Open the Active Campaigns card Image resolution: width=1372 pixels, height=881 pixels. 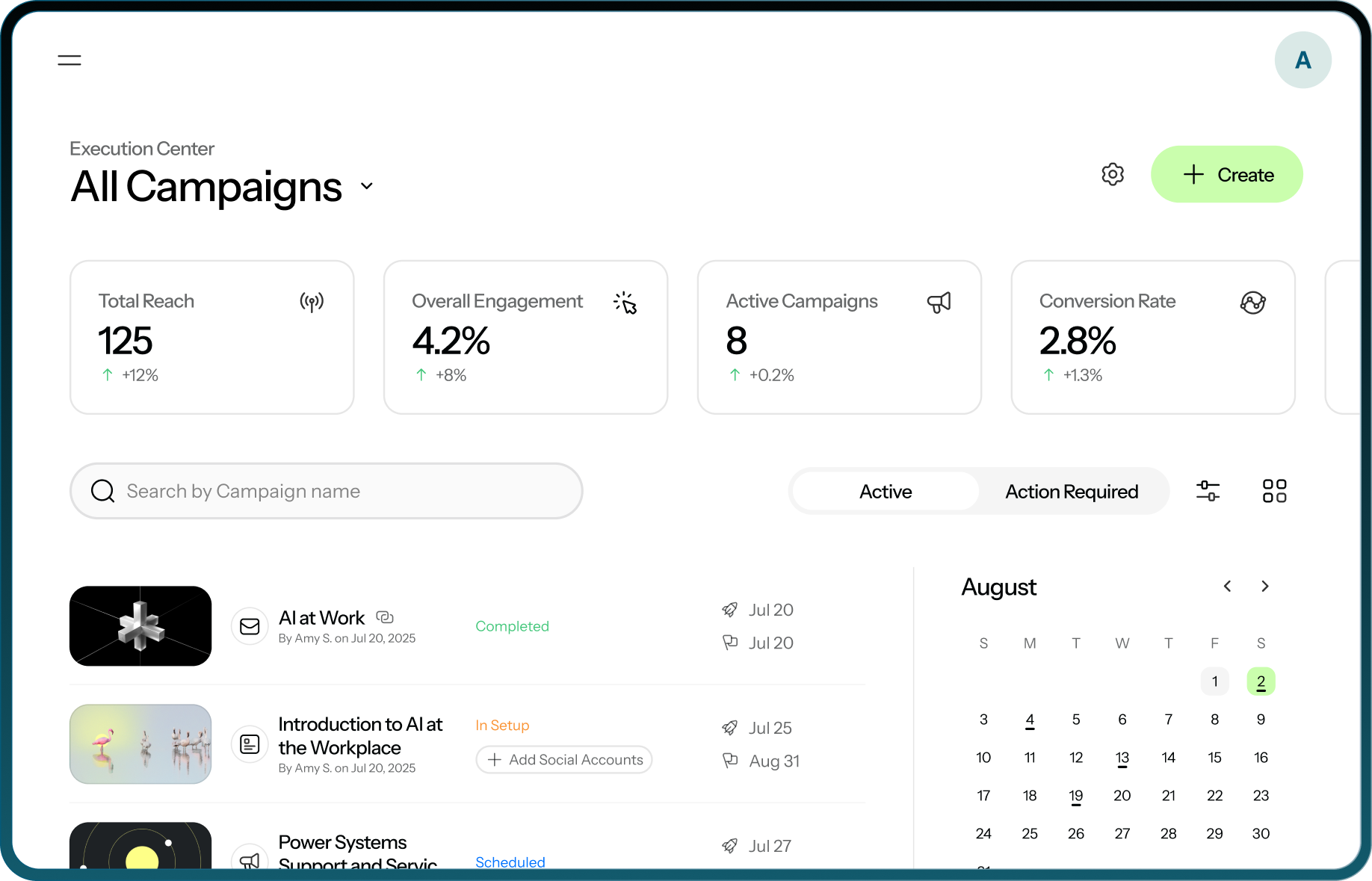tap(839, 337)
